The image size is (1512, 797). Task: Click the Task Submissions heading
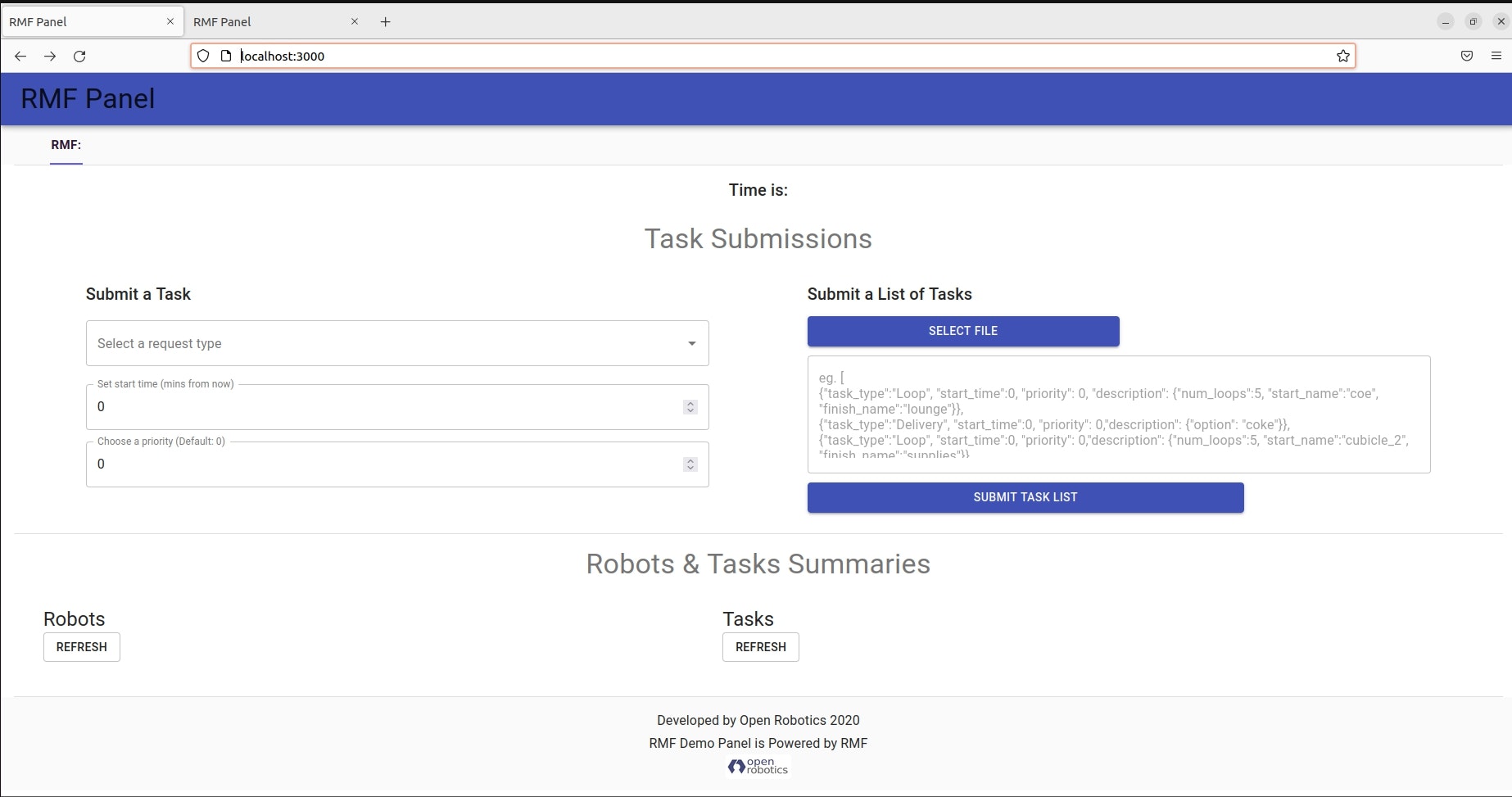click(x=758, y=239)
